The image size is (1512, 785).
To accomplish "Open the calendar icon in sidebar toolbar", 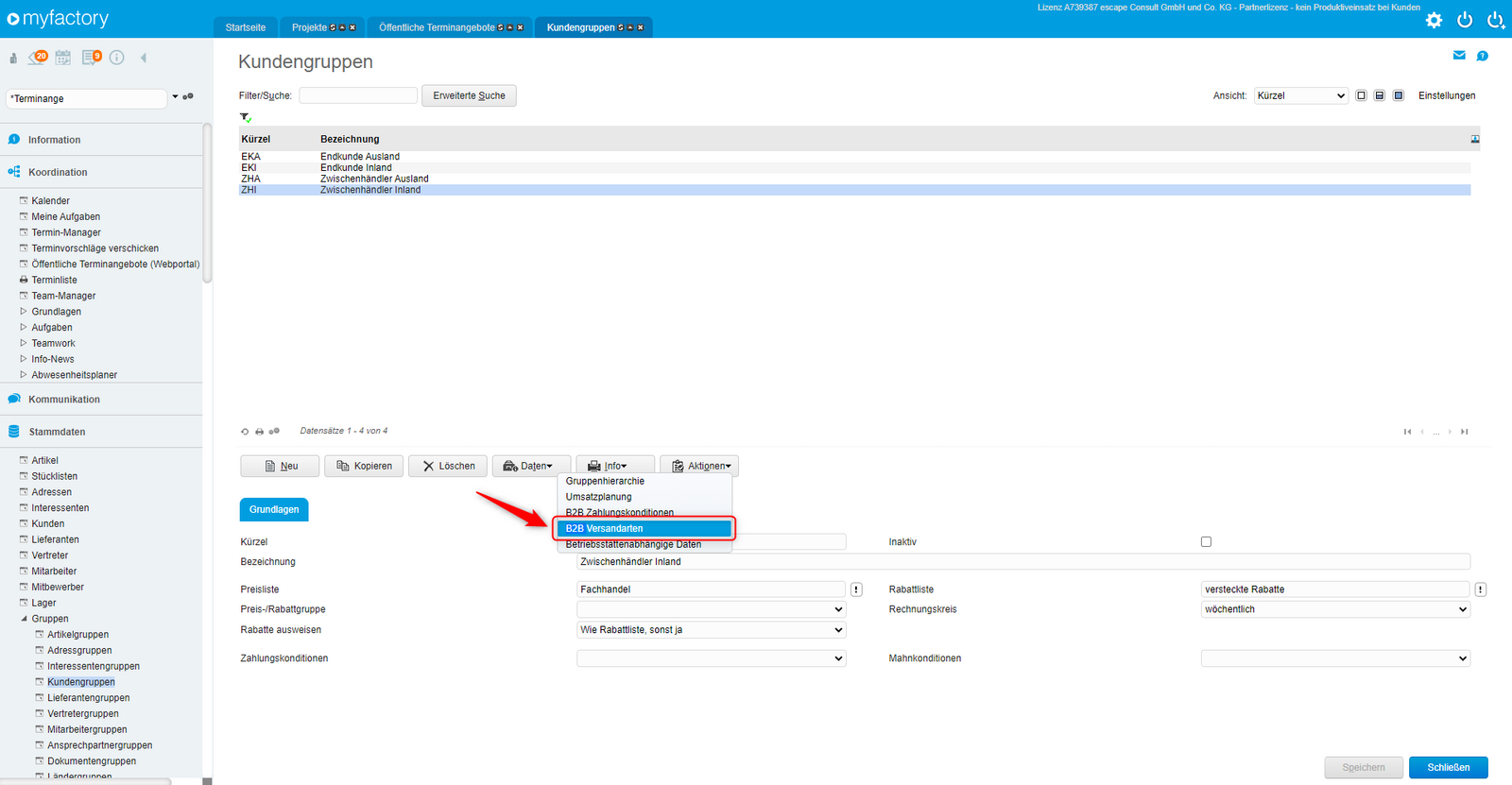I will coord(63,58).
